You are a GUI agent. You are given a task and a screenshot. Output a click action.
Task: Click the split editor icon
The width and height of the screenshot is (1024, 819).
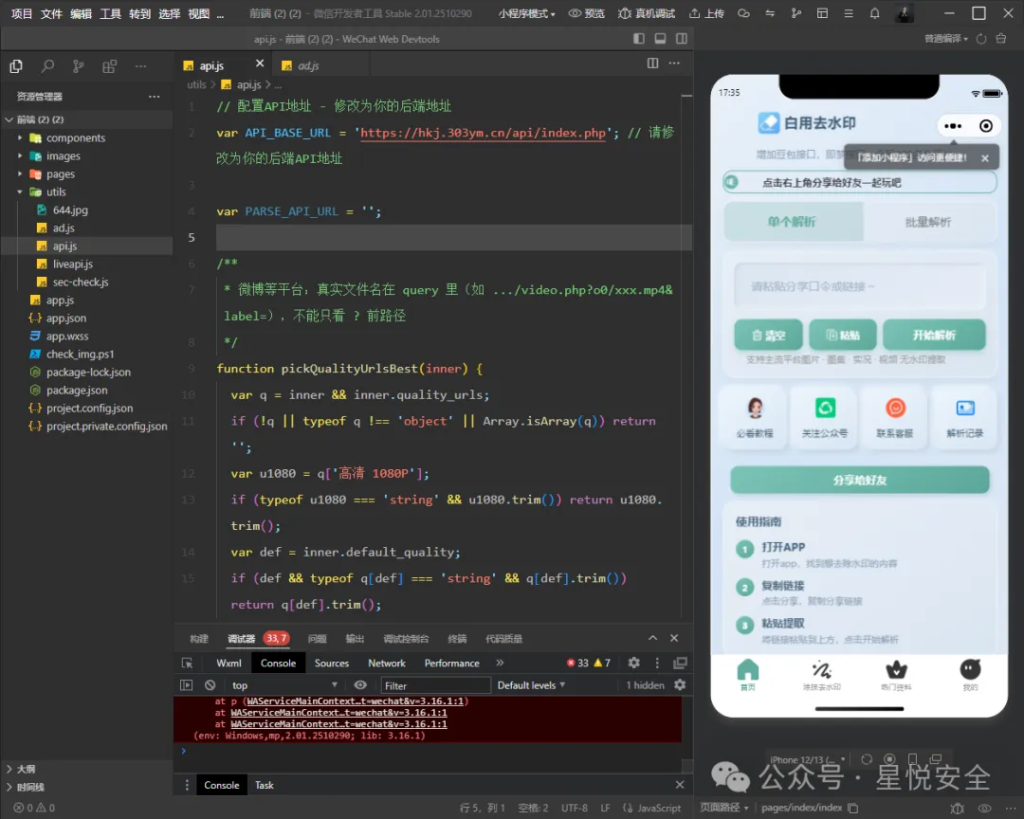point(652,63)
